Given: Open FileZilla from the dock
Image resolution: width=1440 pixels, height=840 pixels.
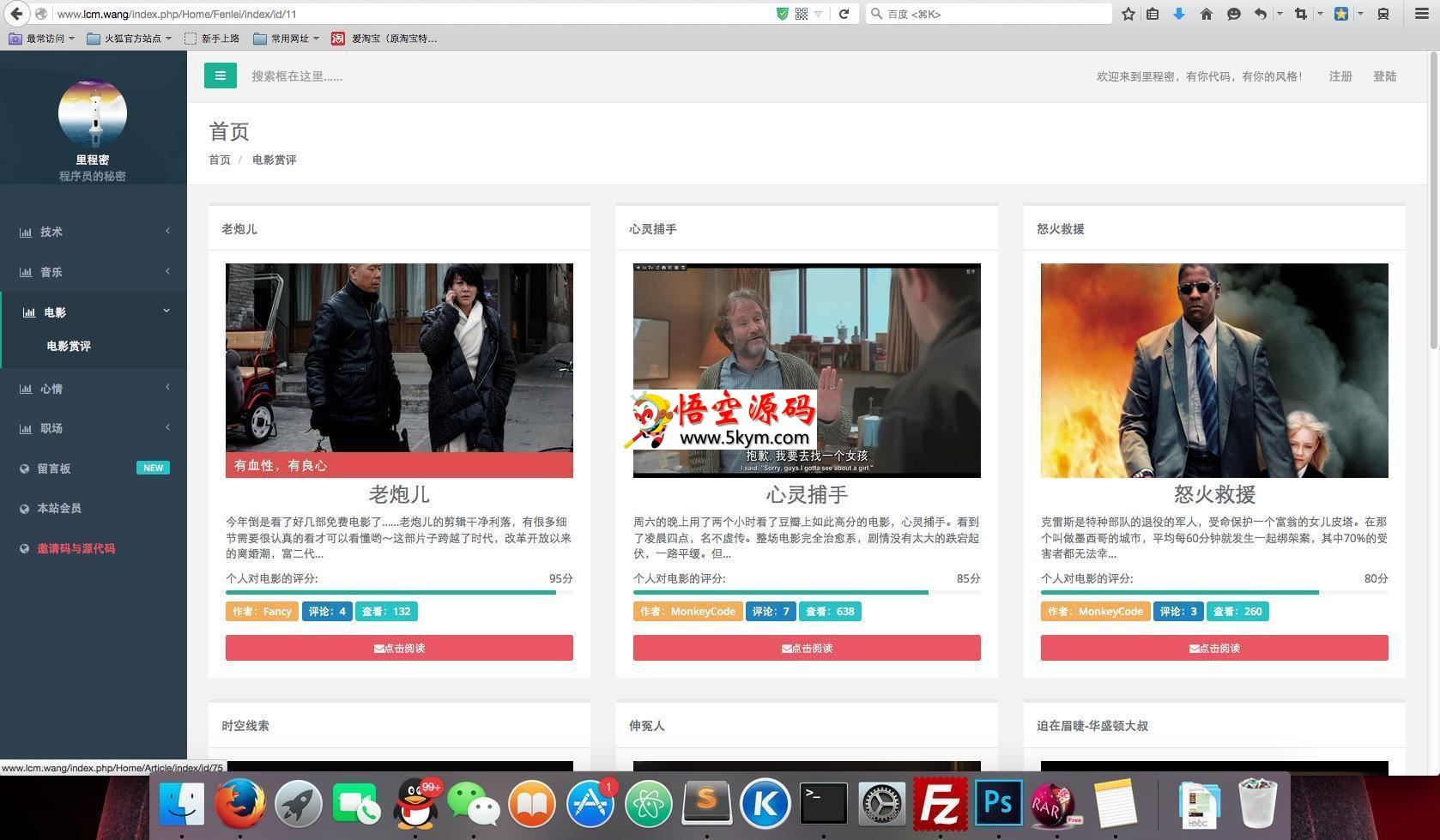Looking at the screenshot, I should point(941,804).
